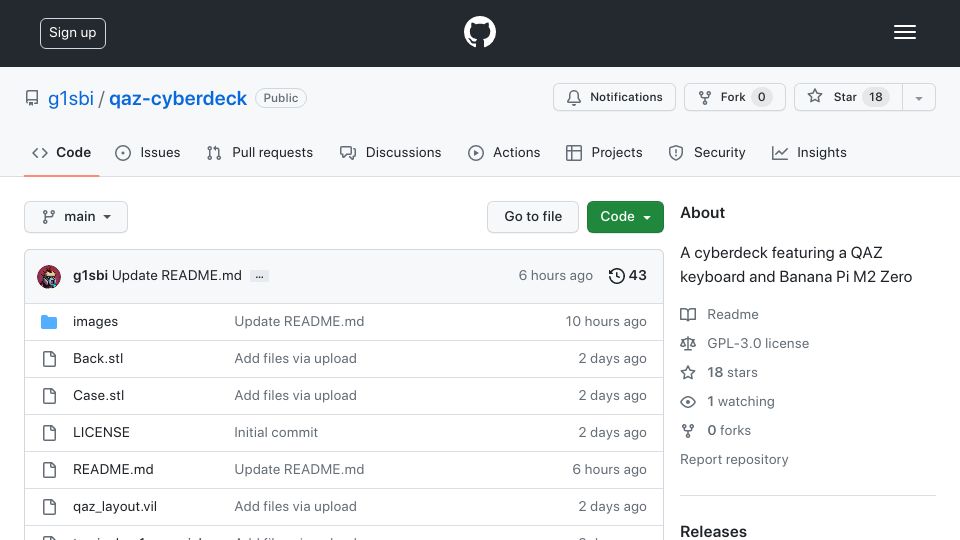Click the file icon next to Back.stl
960x540 pixels.
point(49,359)
